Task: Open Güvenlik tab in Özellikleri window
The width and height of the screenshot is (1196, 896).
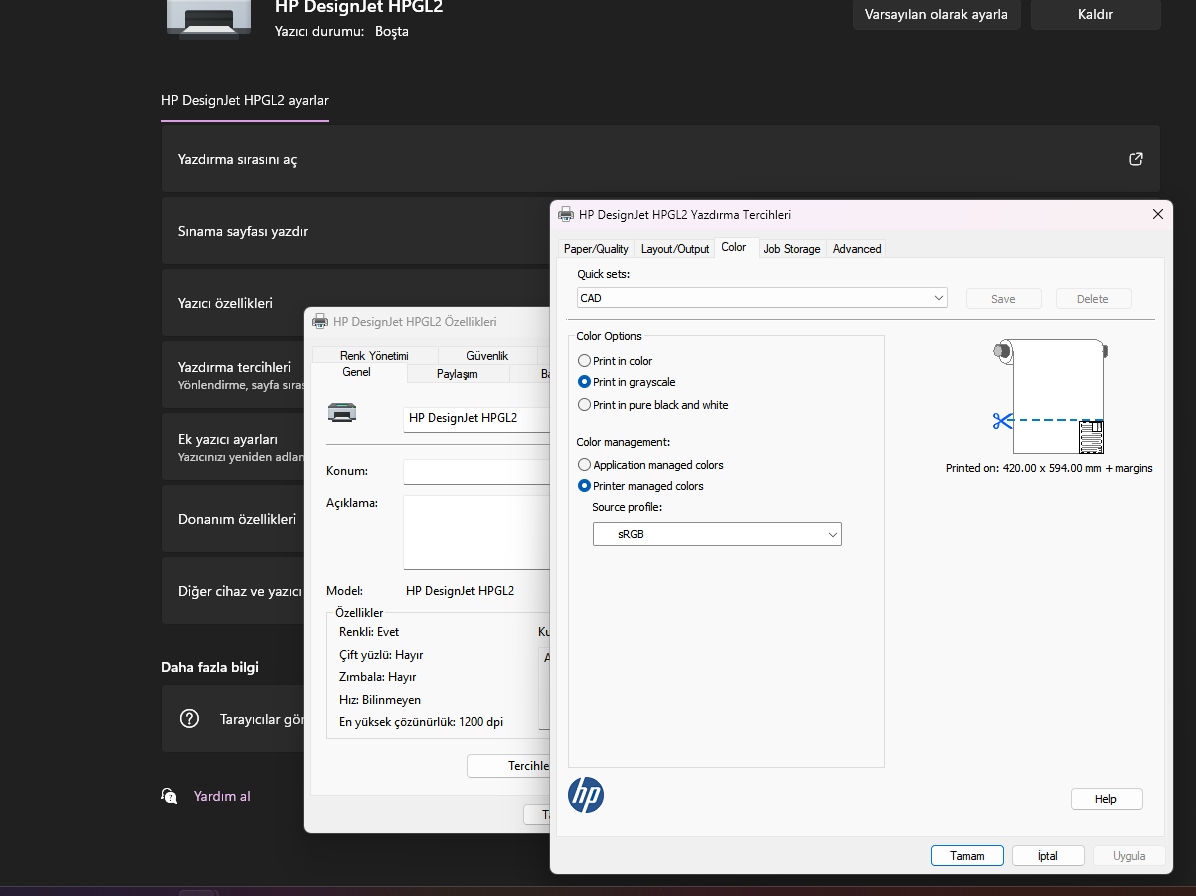Action: 487,355
